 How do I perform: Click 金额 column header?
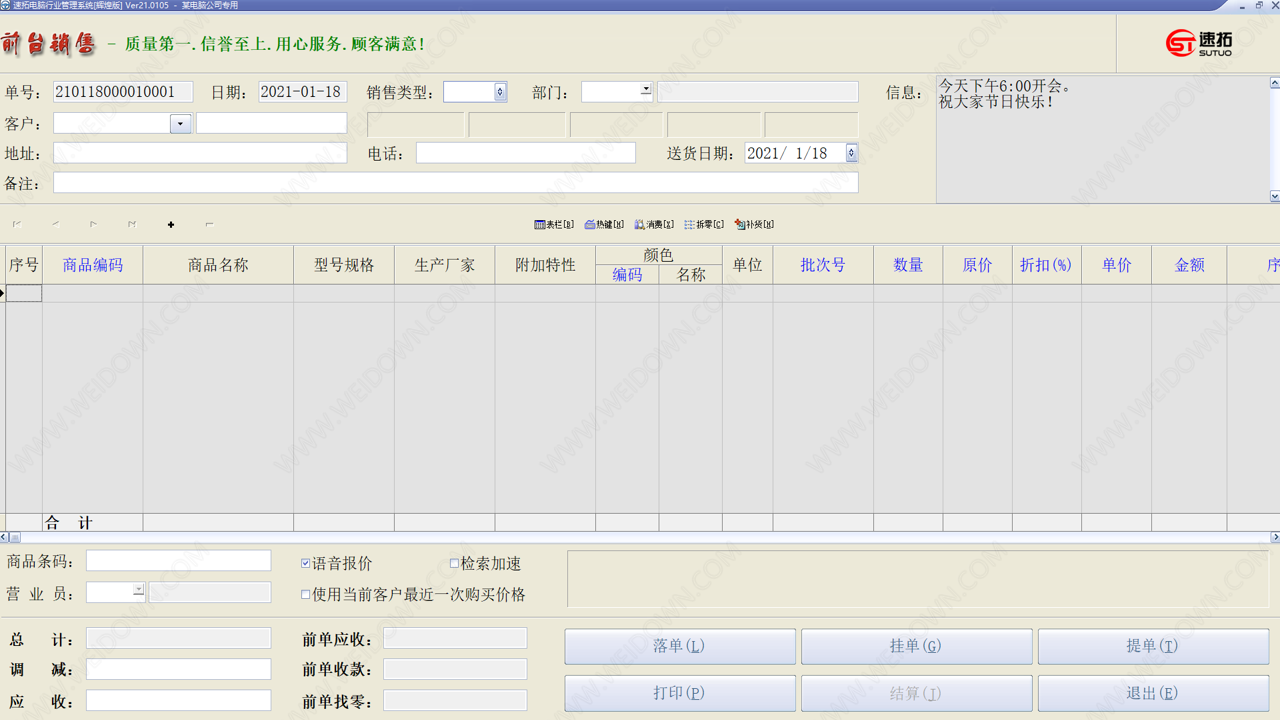coord(1189,265)
